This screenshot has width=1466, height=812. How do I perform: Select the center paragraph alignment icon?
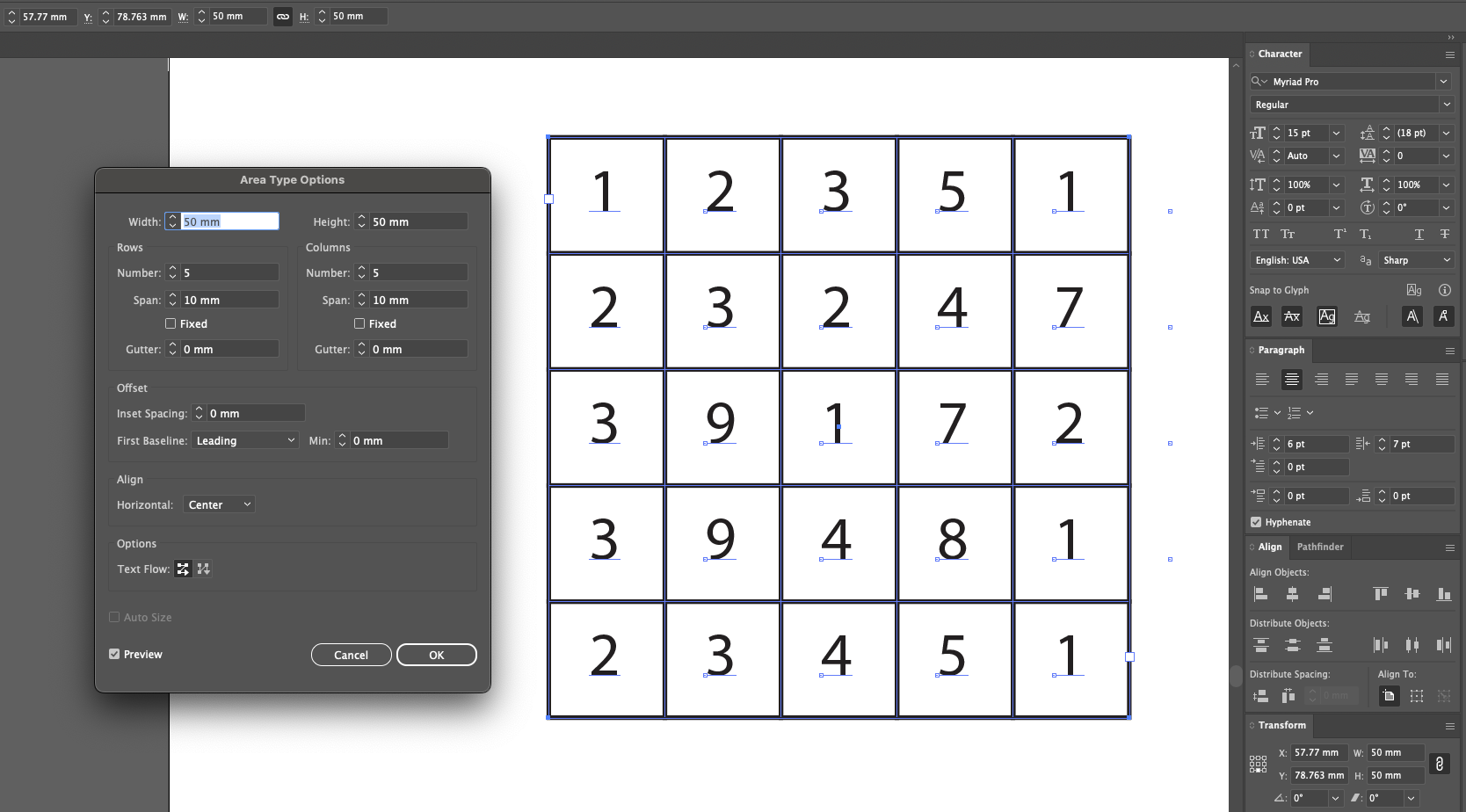click(1291, 379)
